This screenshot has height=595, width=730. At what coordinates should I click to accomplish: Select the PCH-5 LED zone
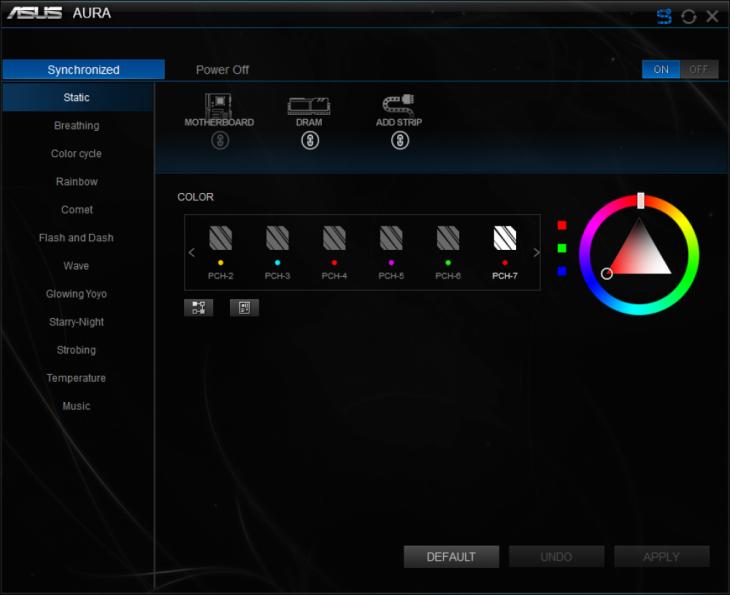point(391,252)
